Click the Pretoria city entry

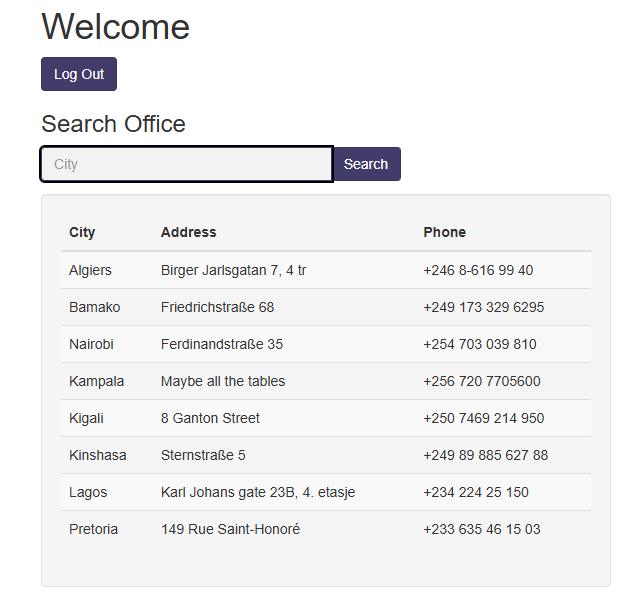(93, 529)
